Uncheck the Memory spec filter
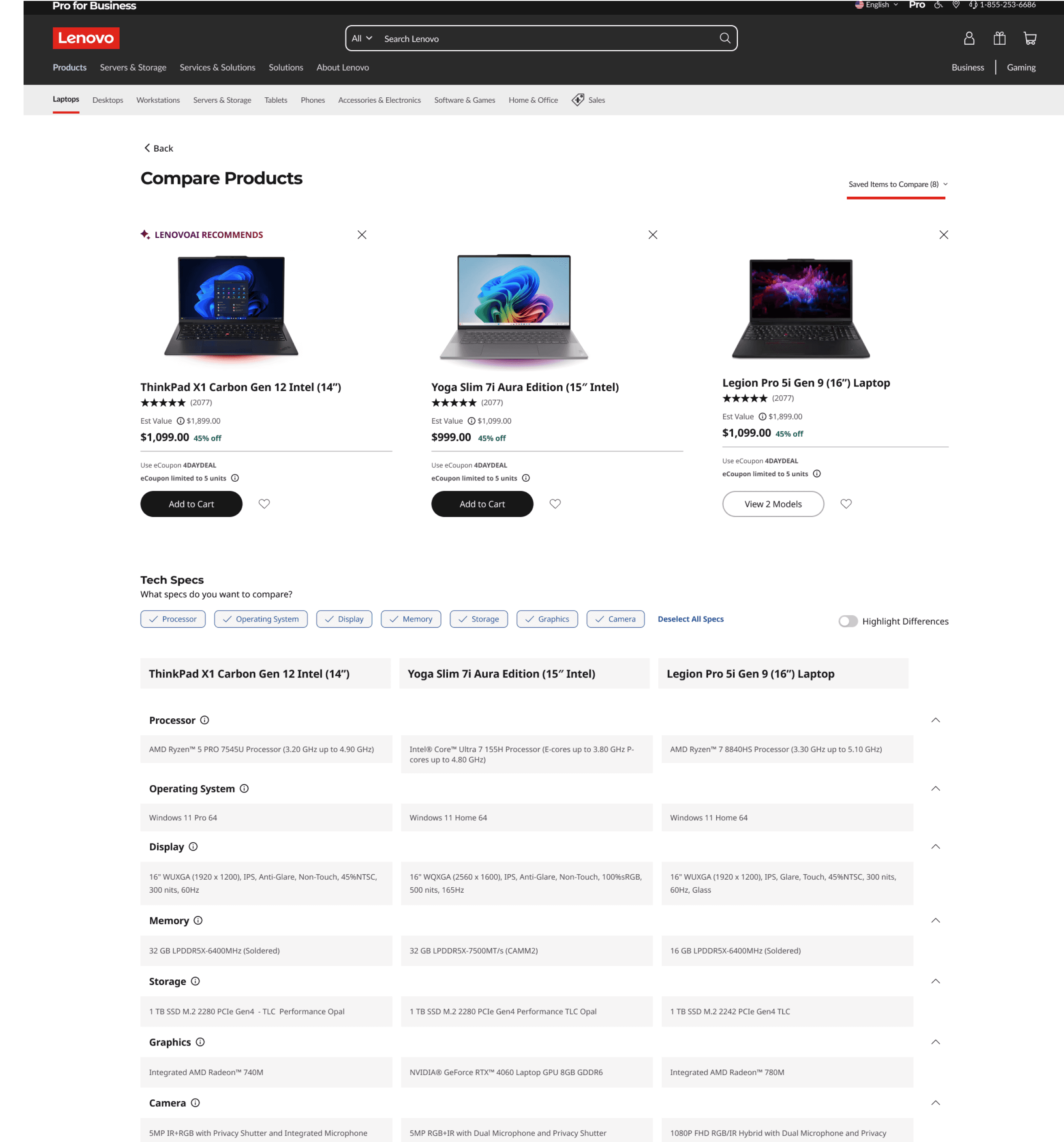Viewport: 1064px width, 1142px height. [x=411, y=619]
